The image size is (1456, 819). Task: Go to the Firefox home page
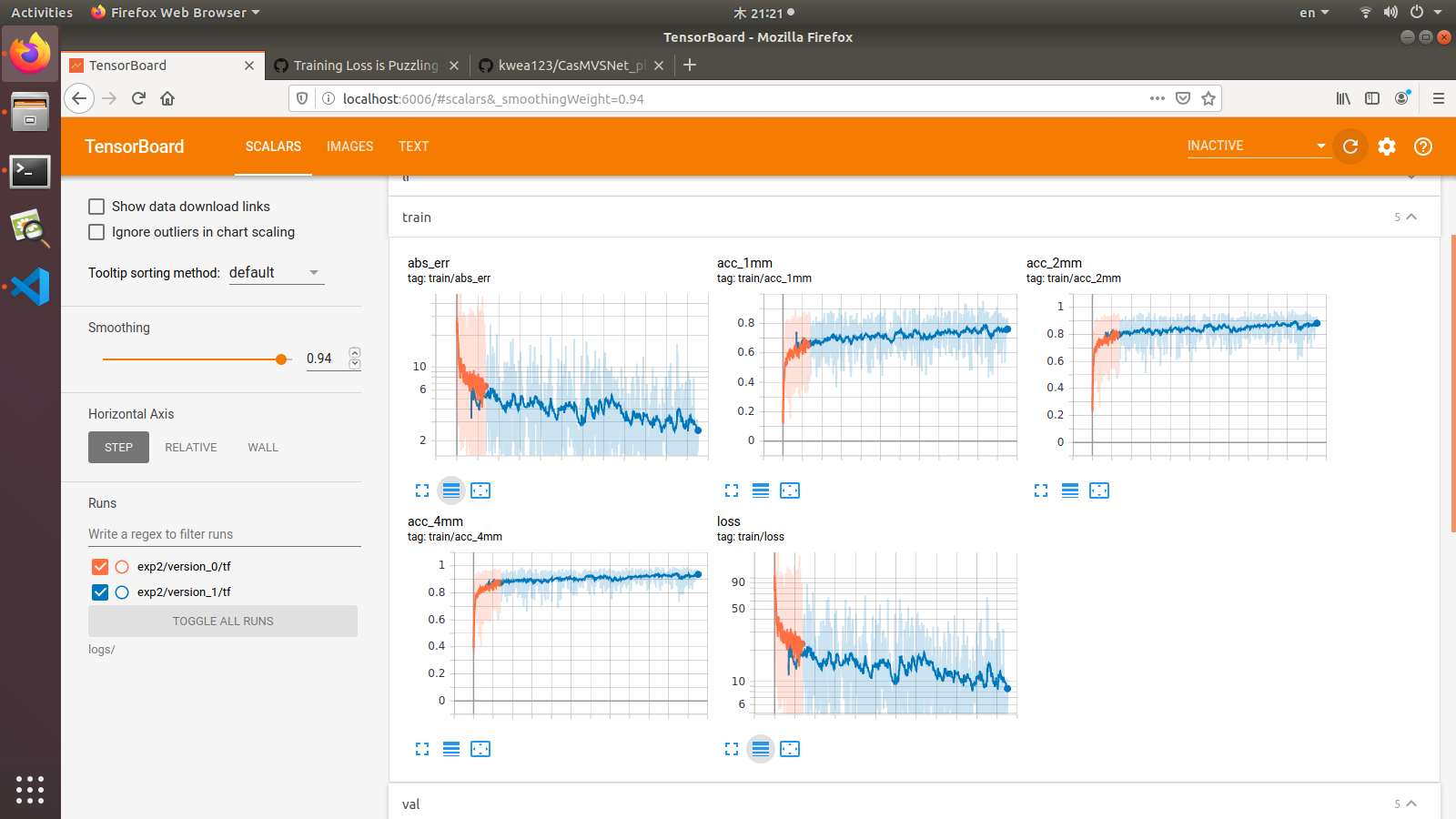coord(167,98)
